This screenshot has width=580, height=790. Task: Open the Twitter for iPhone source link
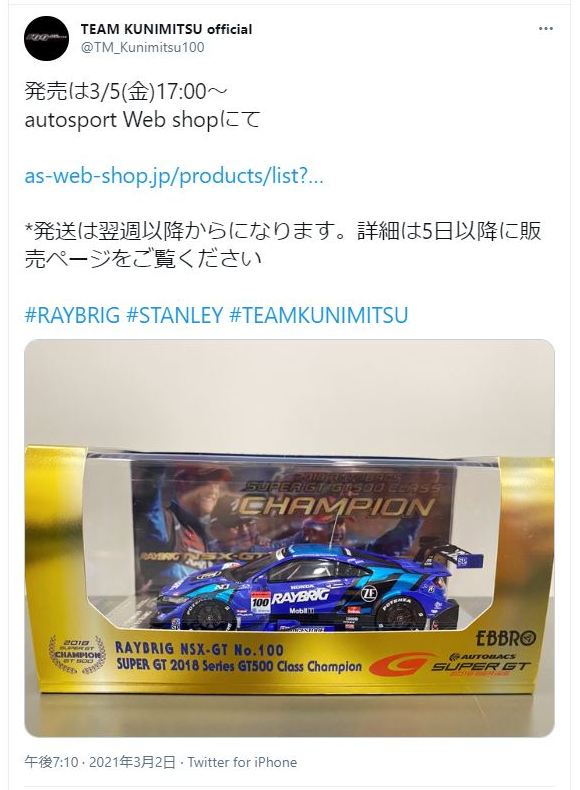pyautogui.click(x=242, y=762)
